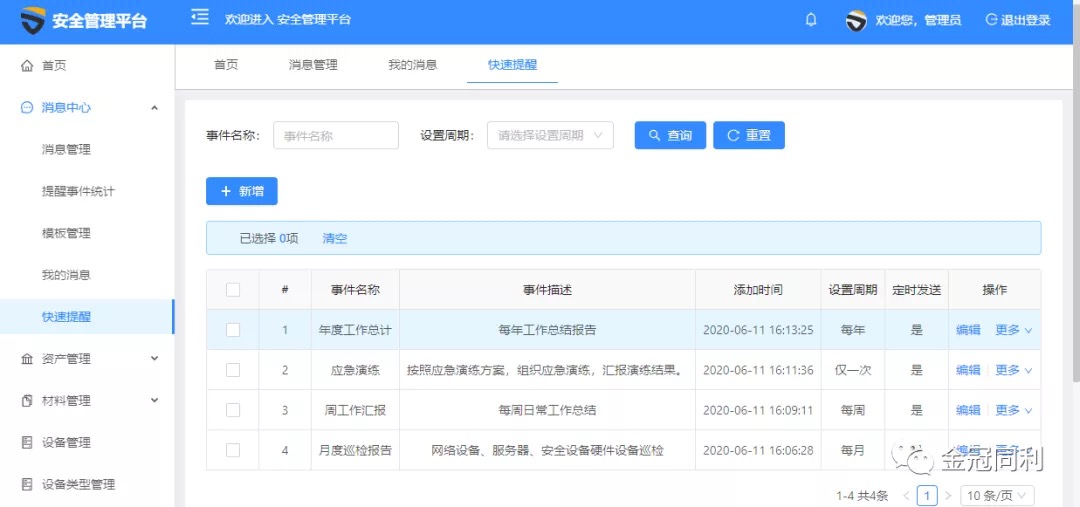The height and width of the screenshot is (507, 1080).
Task: Check the select-all checkbox in table header
Action: coord(233,290)
